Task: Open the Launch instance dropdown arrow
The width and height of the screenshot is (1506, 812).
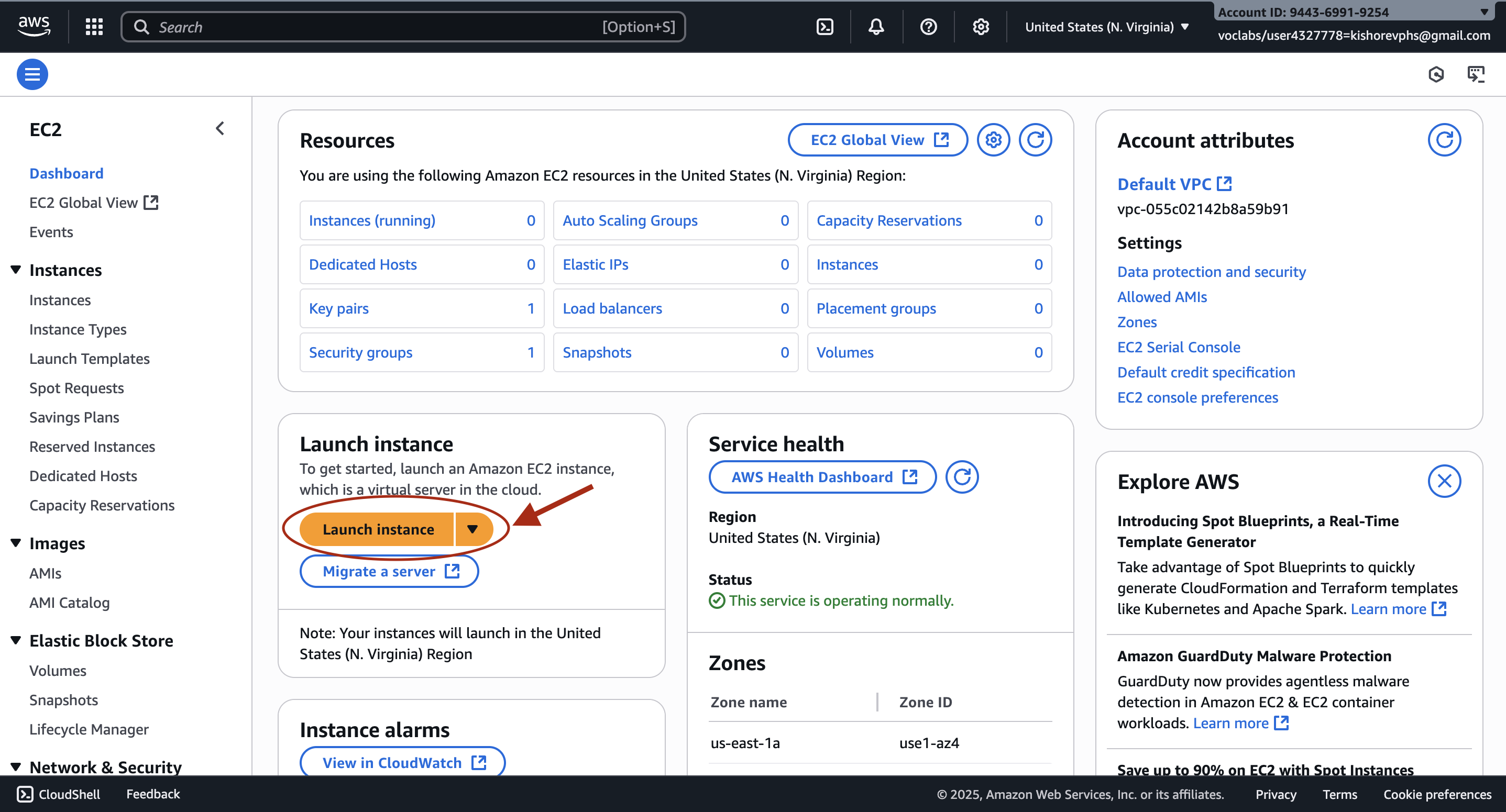Action: (x=472, y=529)
